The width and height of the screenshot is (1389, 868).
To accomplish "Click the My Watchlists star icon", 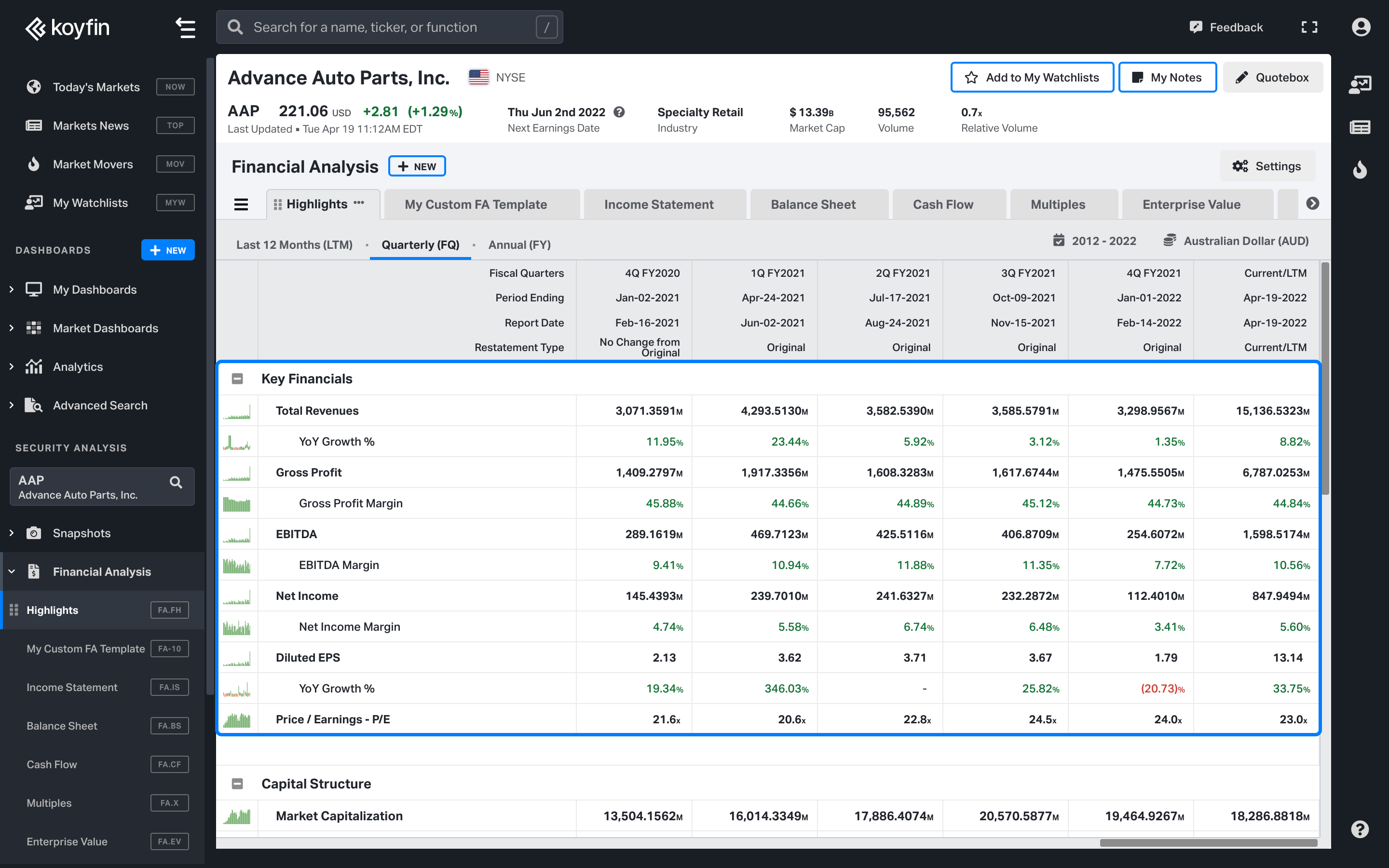I will pos(971,77).
